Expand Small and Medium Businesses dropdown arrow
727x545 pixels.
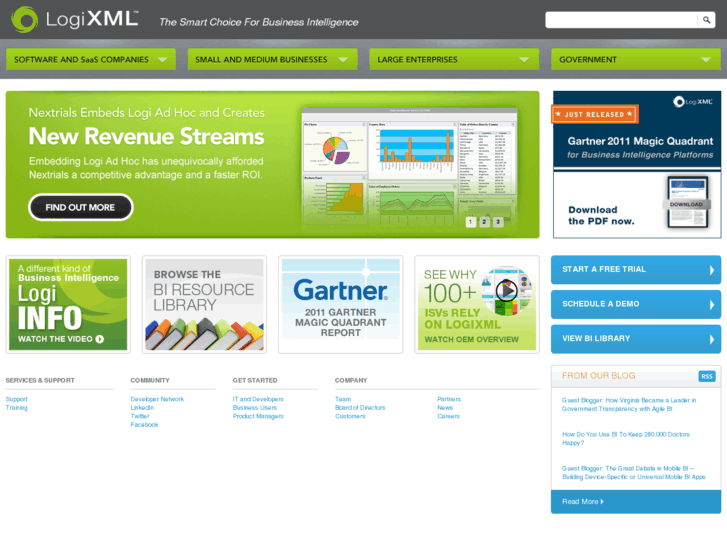tap(343, 59)
